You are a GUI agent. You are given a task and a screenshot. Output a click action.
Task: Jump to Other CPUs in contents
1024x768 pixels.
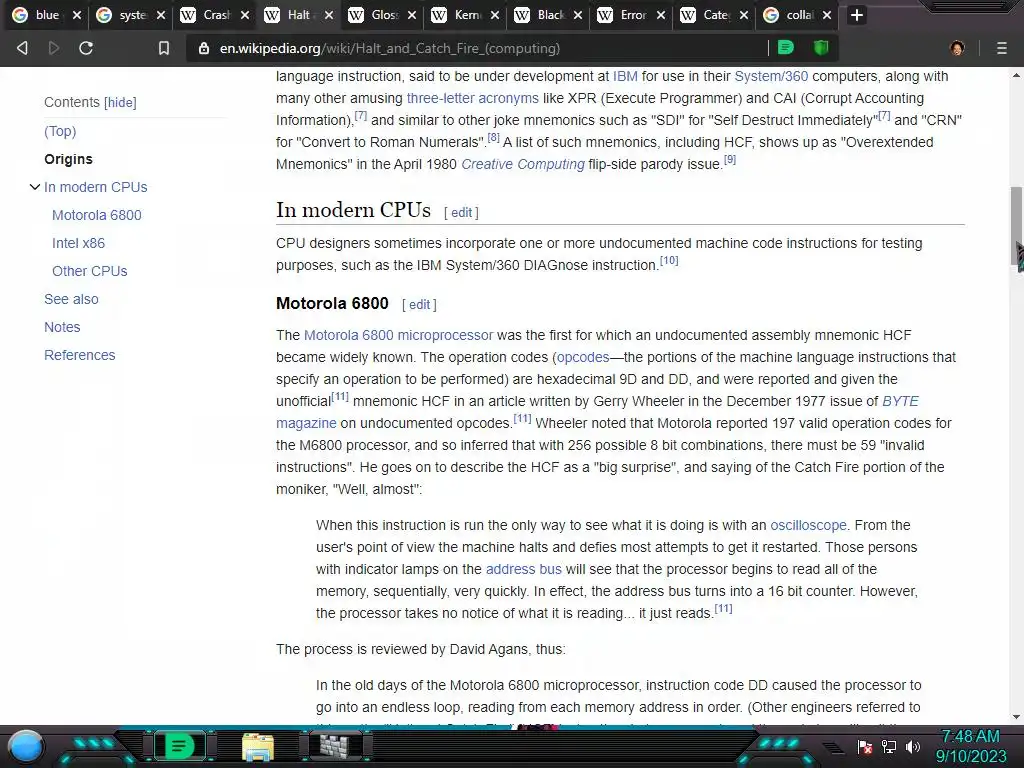(89, 272)
